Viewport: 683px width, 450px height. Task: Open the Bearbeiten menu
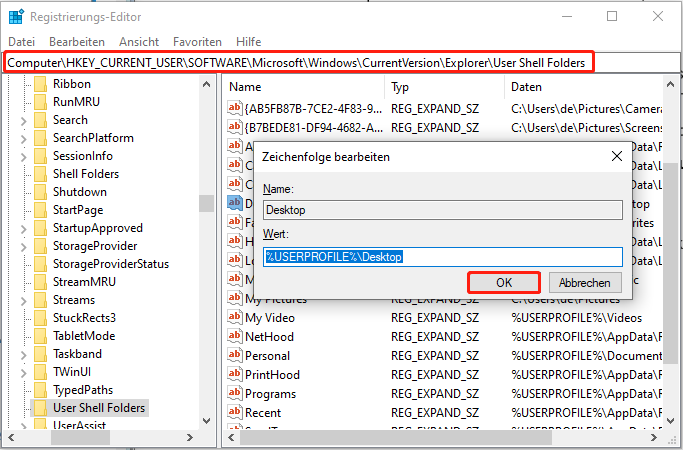77,41
